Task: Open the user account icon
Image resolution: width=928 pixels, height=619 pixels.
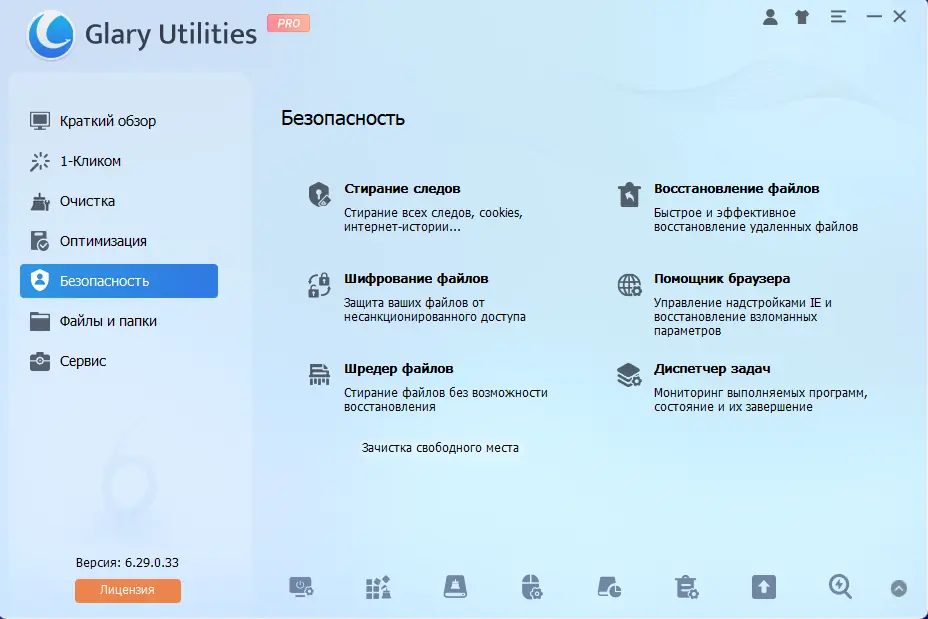Action: point(770,17)
